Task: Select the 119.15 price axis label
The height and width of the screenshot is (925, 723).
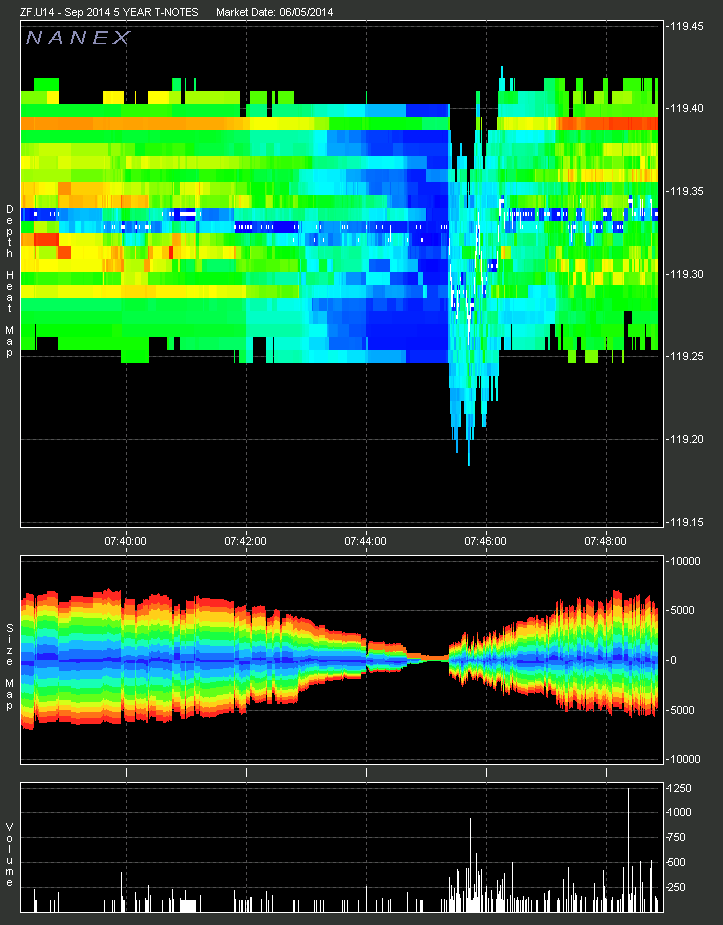Action: click(685, 522)
